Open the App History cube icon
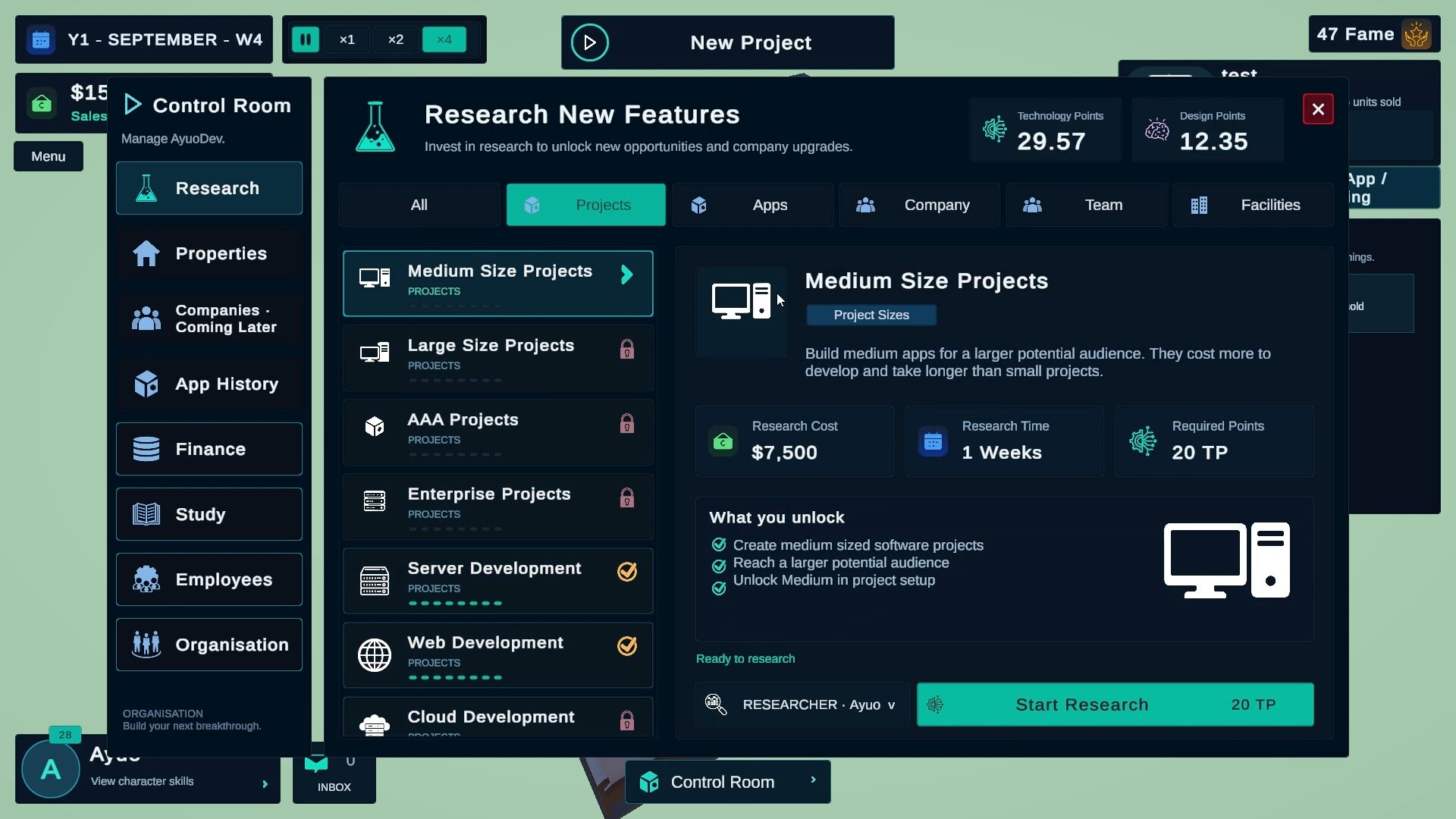Screen dimensions: 1456x819 click(146, 384)
